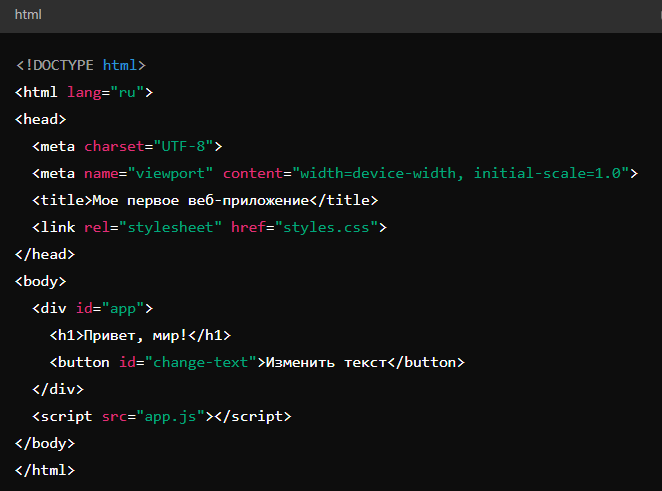Image resolution: width=662 pixels, height=491 pixels.
Task: Click the h1 text 'Привет, мир!'
Action: [x=136, y=336]
